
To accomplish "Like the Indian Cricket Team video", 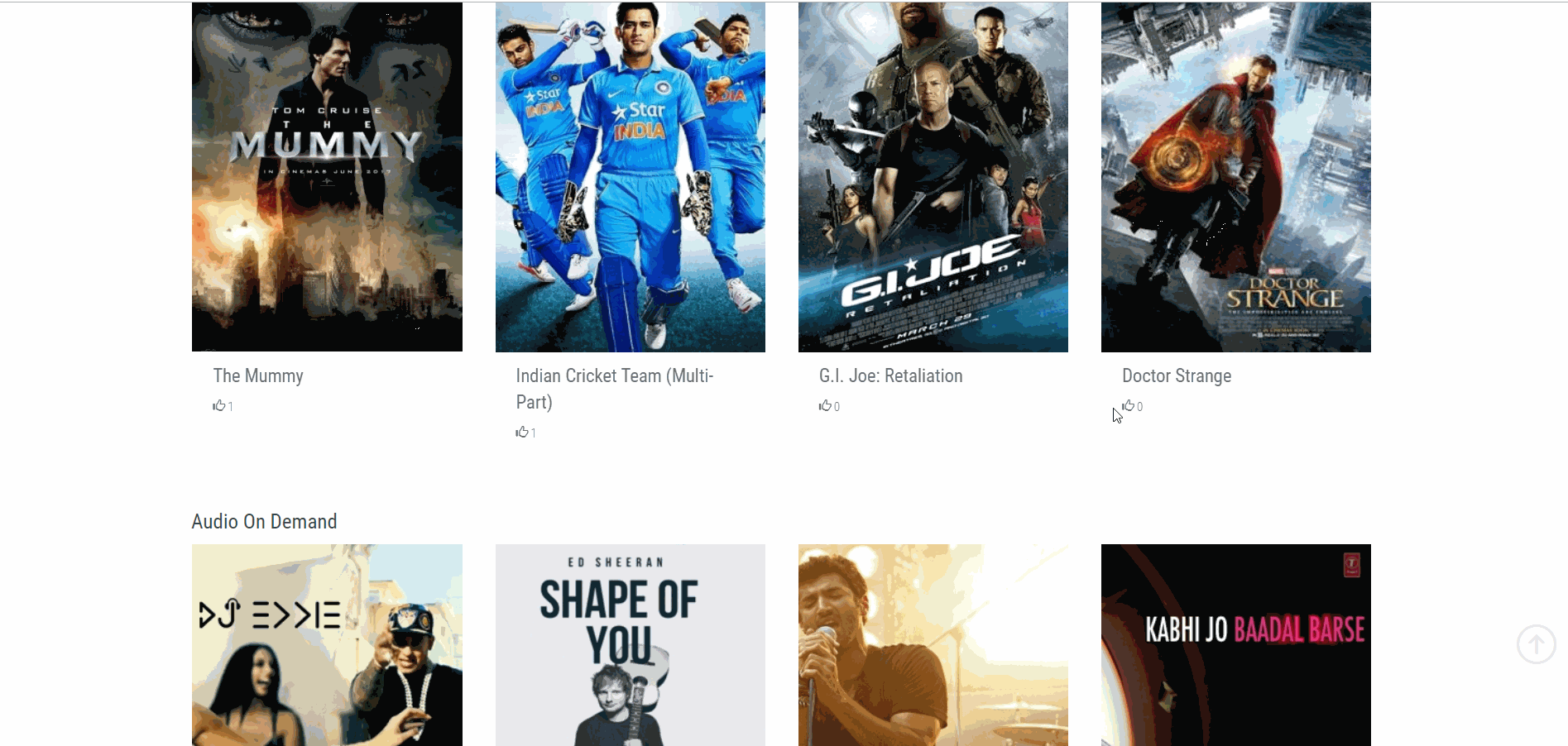I will pyautogui.click(x=522, y=432).
